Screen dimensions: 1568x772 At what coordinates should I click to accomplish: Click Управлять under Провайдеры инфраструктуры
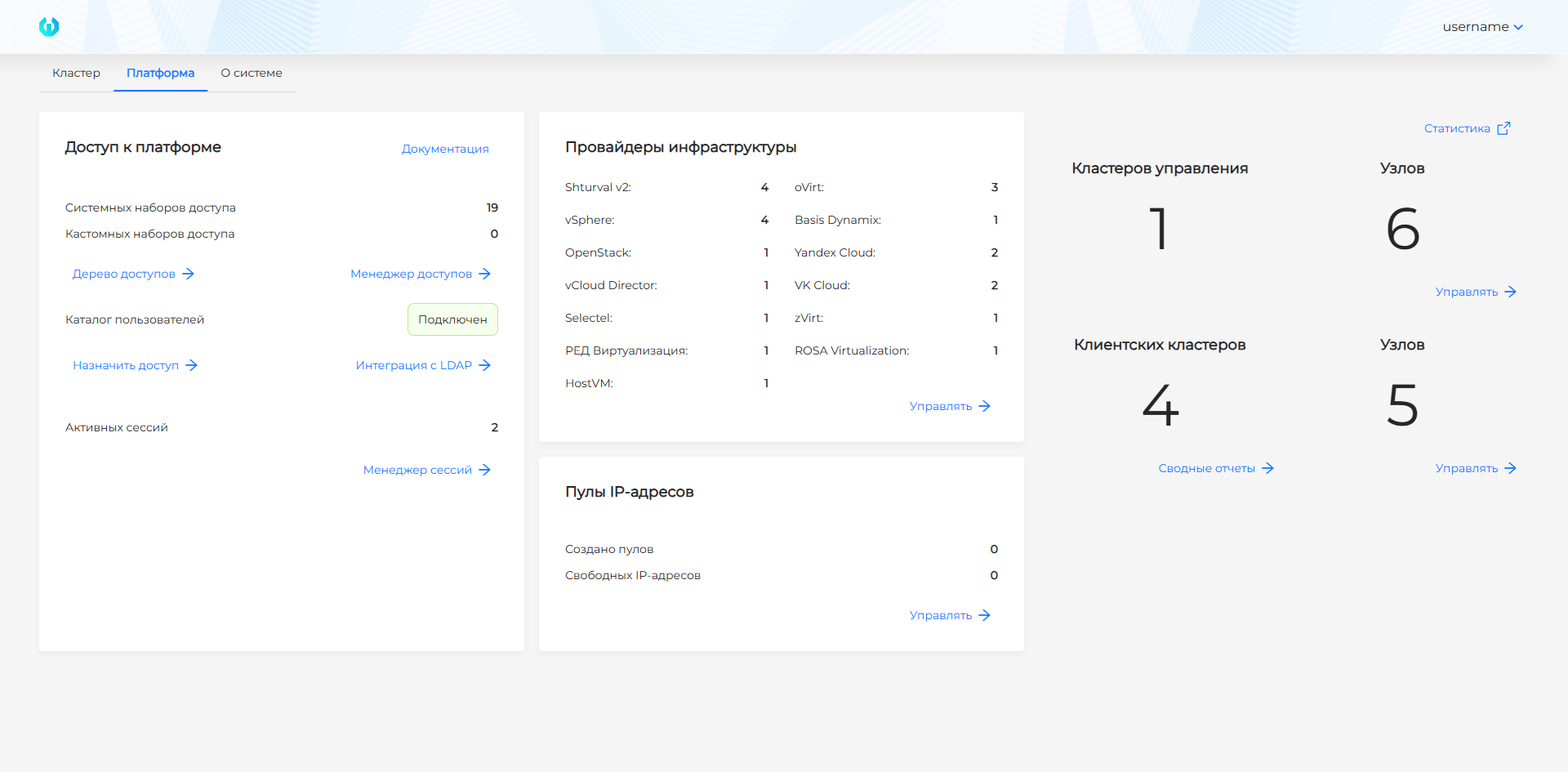[x=941, y=406]
